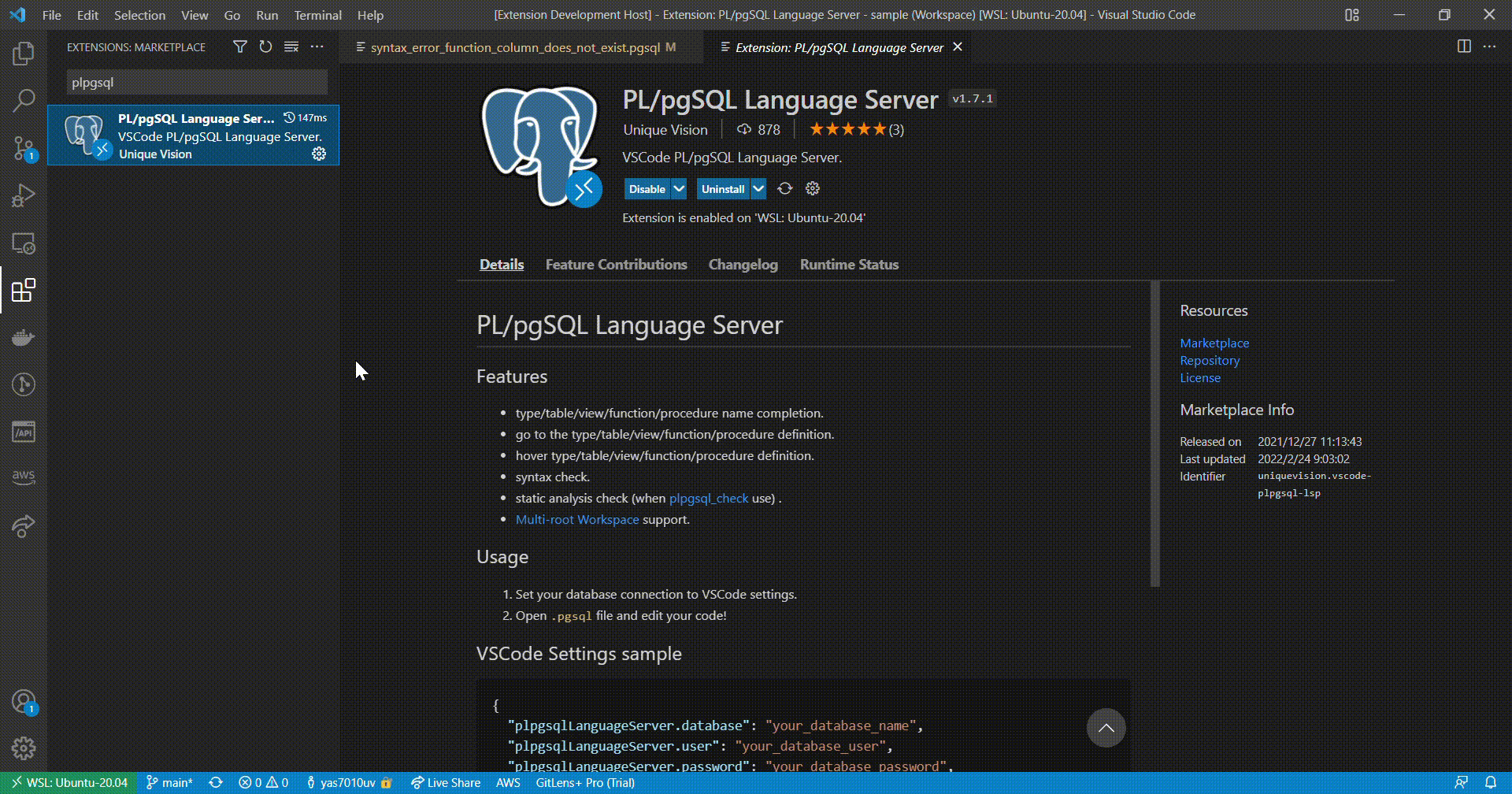This screenshot has height=794, width=1512.
Task: Filter extensions with the funnel icon
Action: pyautogui.click(x=240, y=46)
